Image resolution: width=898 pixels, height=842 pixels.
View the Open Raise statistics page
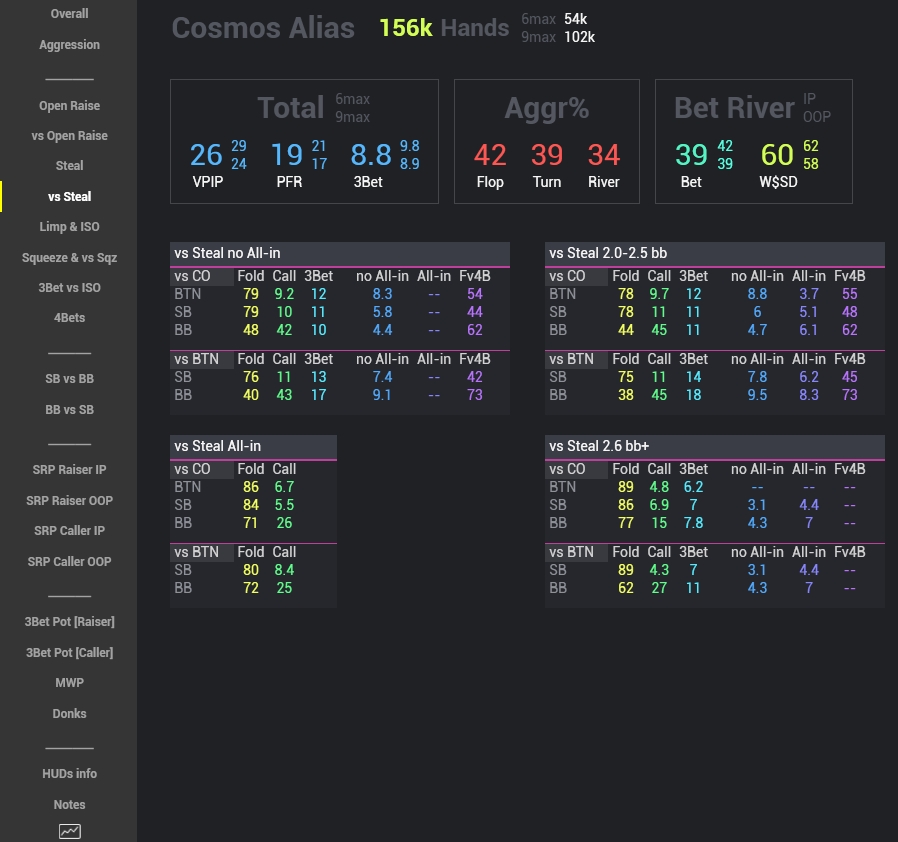[x=69, y=105]
